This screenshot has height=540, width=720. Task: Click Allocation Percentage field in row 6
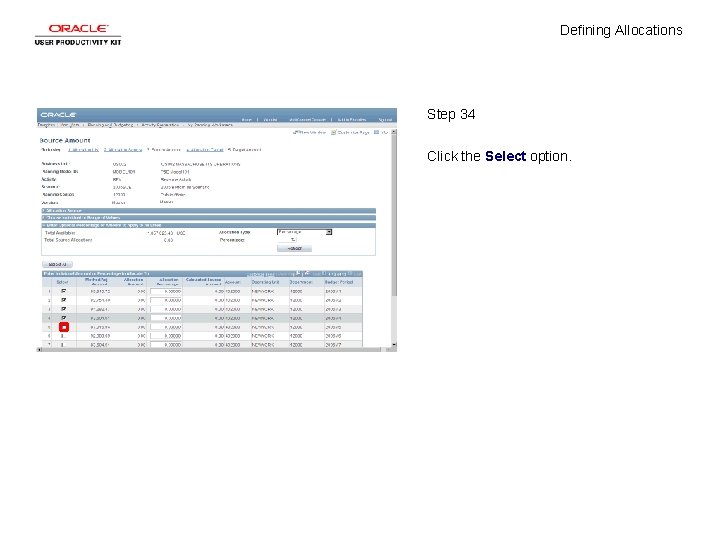166,336
